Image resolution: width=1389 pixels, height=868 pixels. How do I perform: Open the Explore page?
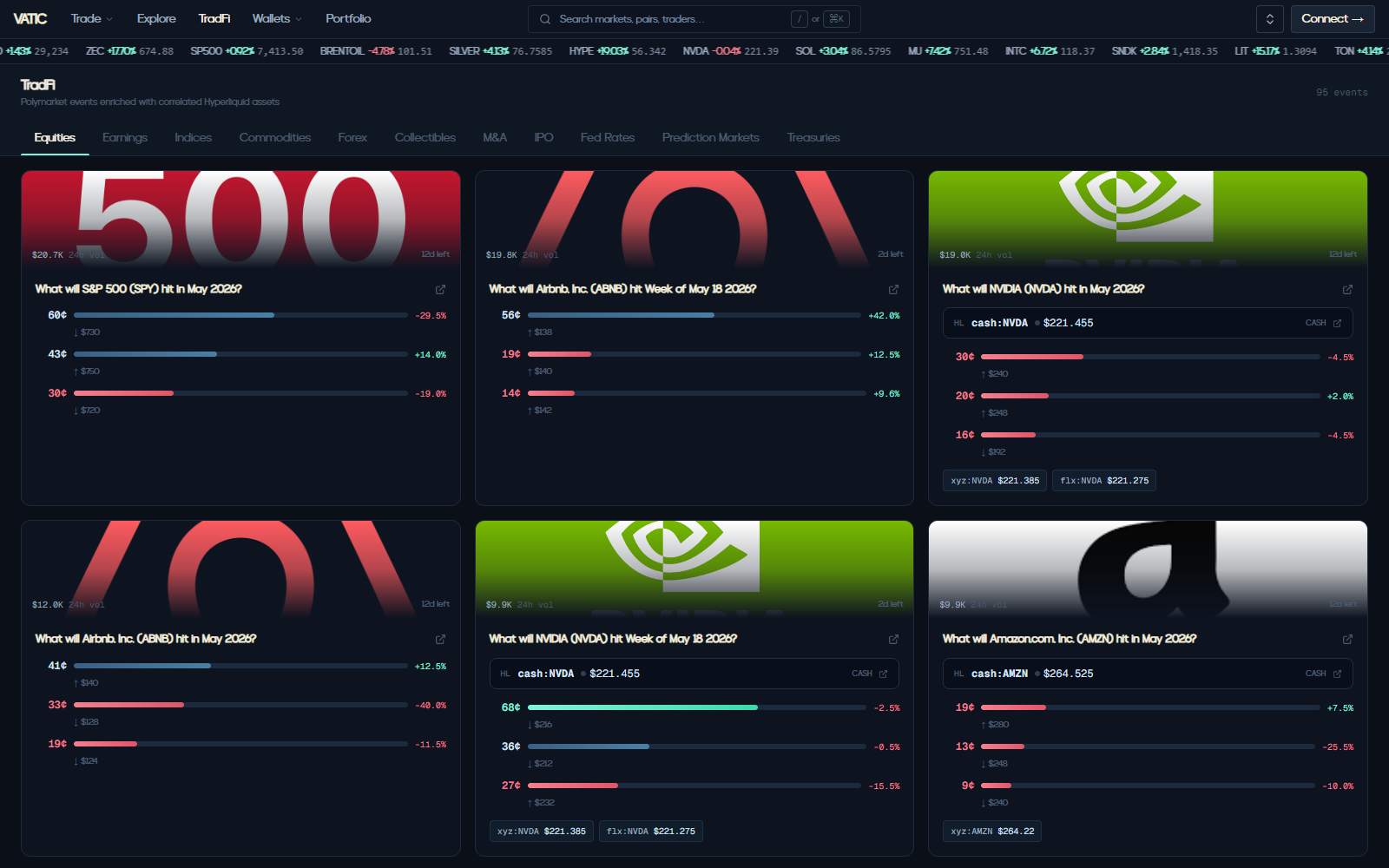(x=156, y=18)
